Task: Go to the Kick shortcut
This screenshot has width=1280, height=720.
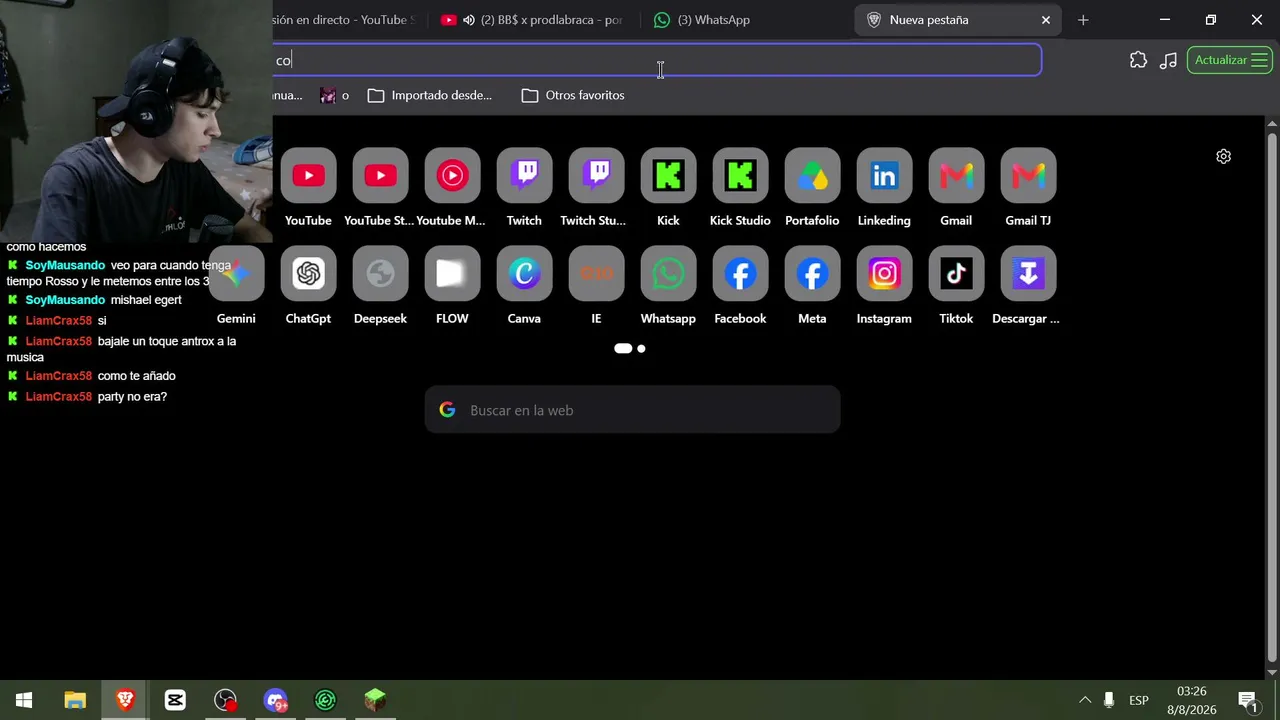Action: (x=668, y=176)
